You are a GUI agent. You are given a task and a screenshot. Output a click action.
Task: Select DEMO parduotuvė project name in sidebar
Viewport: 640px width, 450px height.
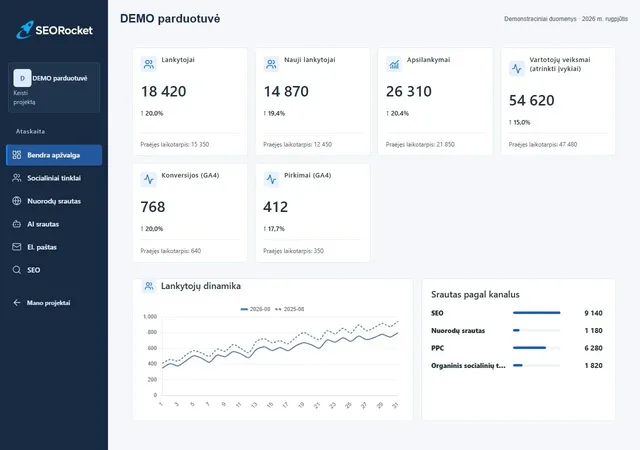point(60,78)
